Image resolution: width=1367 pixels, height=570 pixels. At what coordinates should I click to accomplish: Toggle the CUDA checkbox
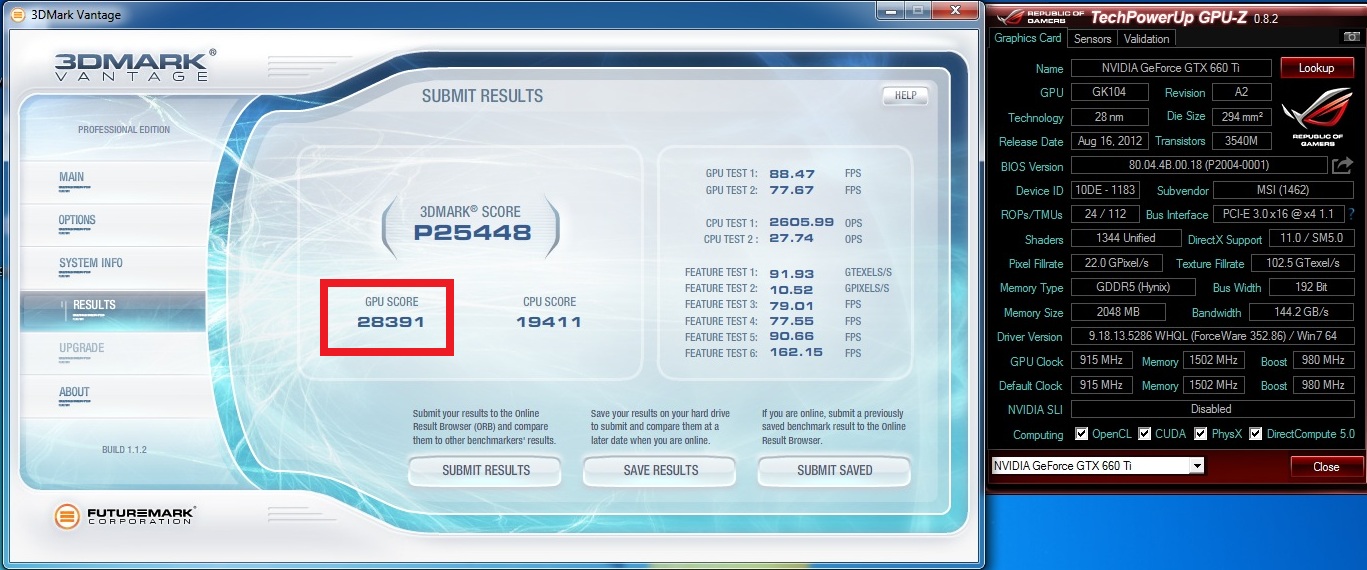click(x=1145, y=434)
